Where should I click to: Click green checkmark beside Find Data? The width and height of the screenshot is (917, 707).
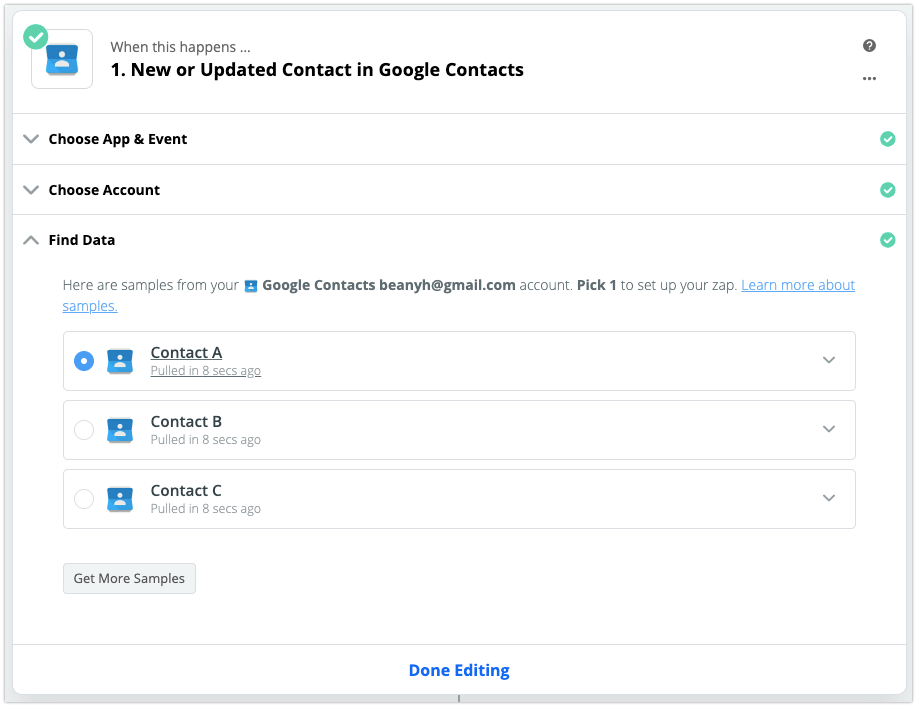click(x=887, y=240)
